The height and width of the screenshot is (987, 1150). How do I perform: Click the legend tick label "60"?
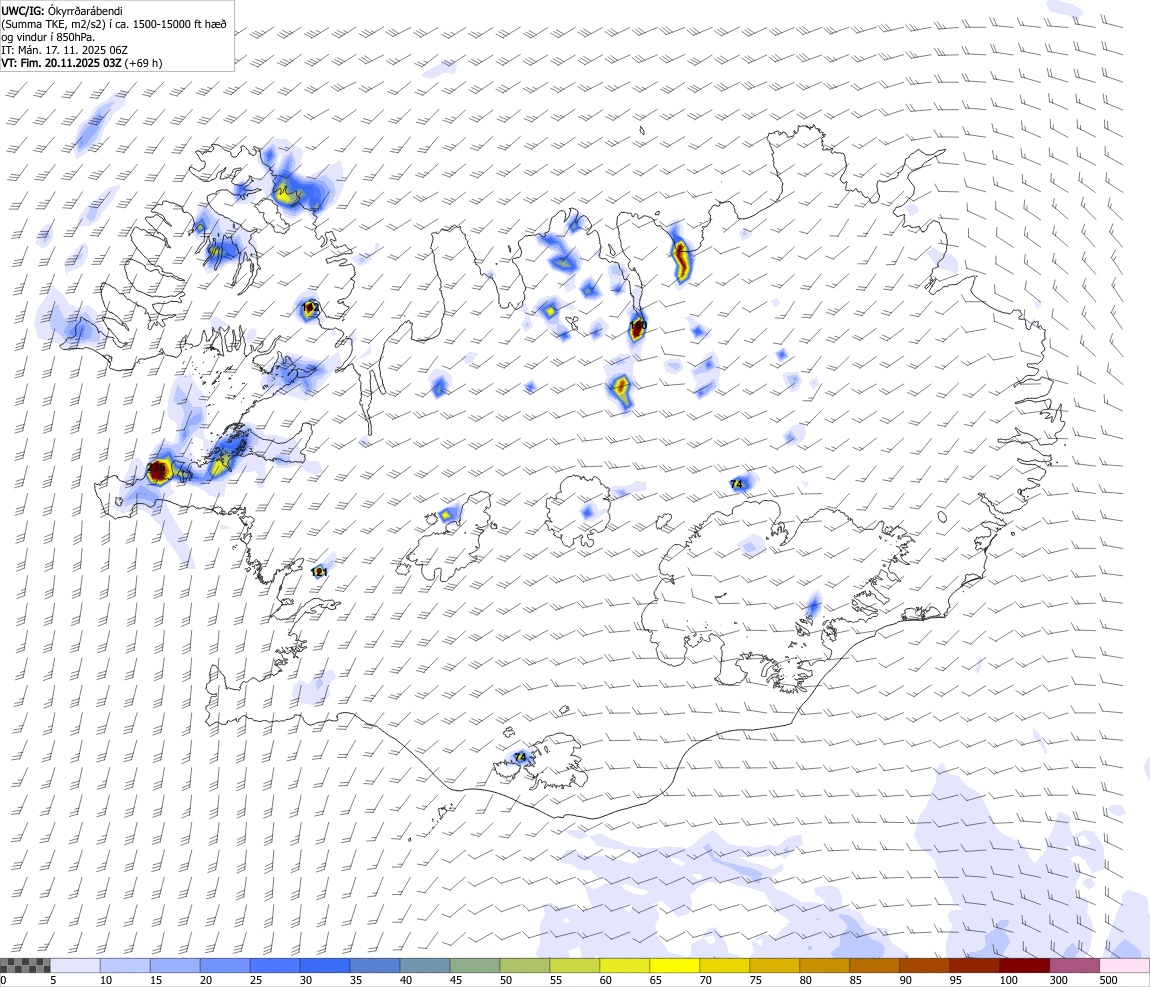click(606, 980)
